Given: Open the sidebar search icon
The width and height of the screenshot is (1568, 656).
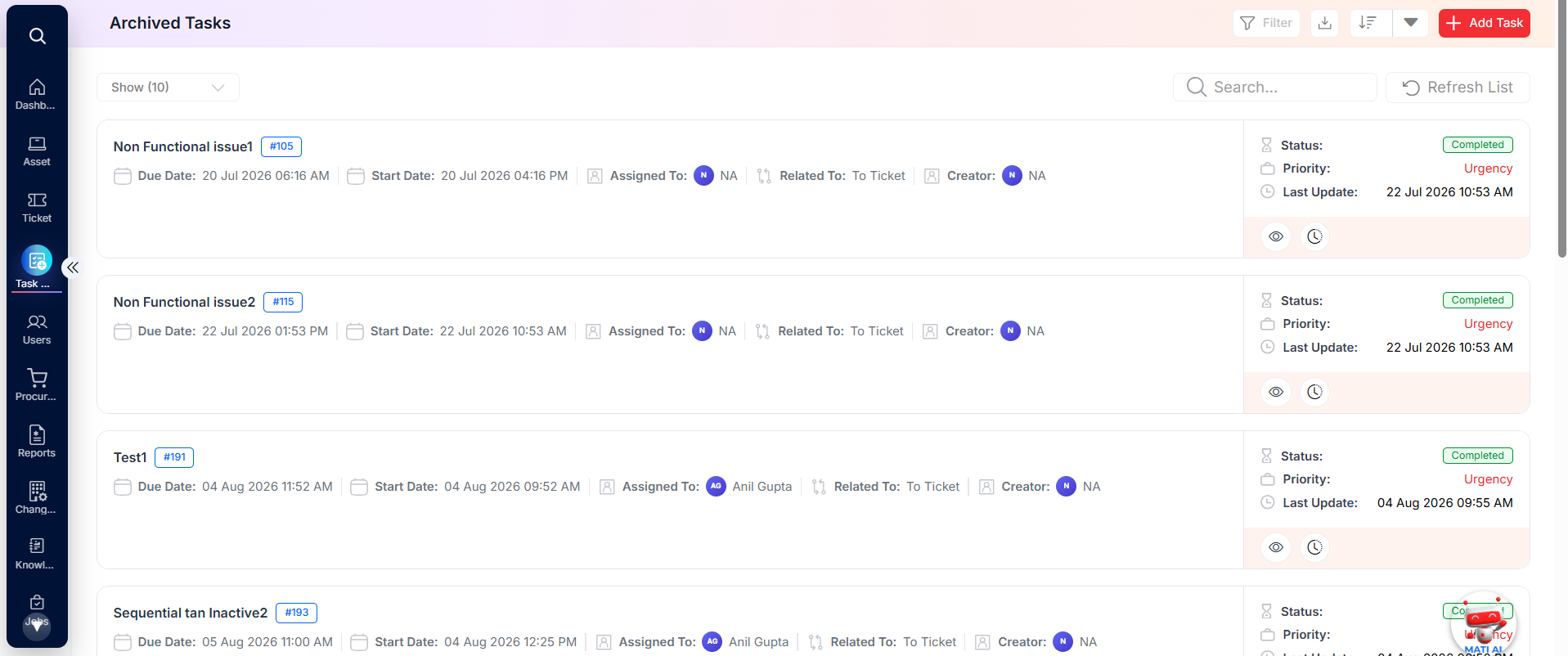Looking at the screenshot, I should pos(37,36).
